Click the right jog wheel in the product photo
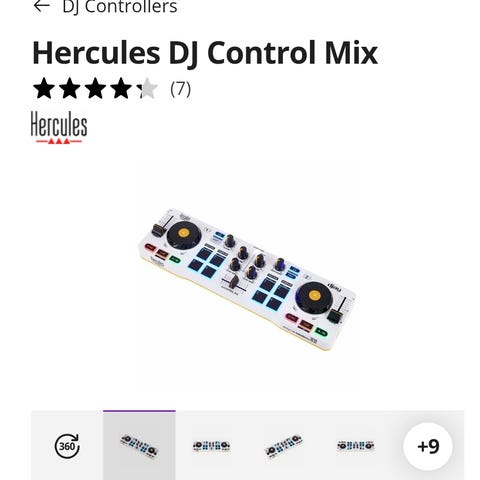The image size is (480, 480). 314,297
